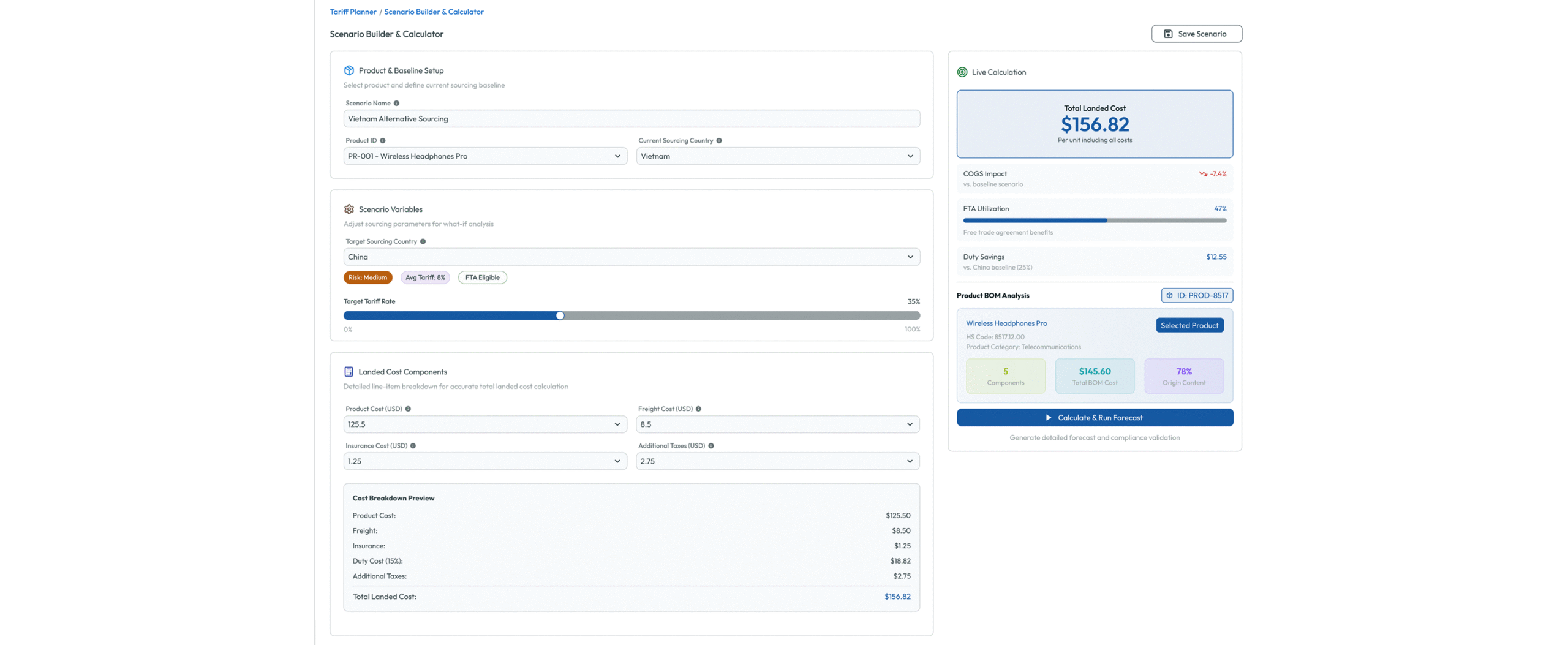Click the Additional Taxes info icon
The width and height of the screenshot is (1568, 645).
(711, 445)
